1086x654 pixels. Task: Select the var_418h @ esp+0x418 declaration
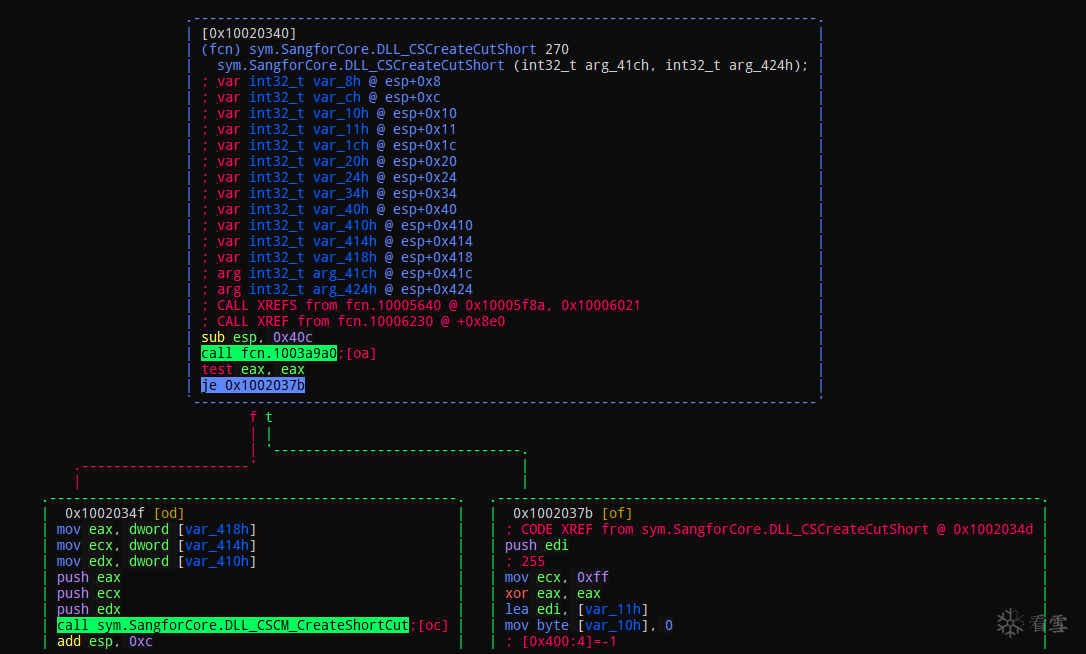point(337,256)
